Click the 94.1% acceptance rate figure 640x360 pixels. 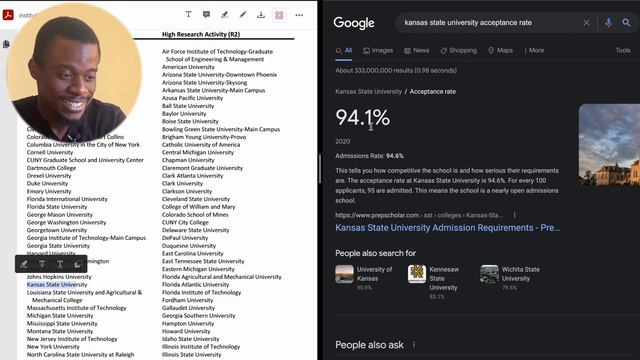click(x=362, y=118)
